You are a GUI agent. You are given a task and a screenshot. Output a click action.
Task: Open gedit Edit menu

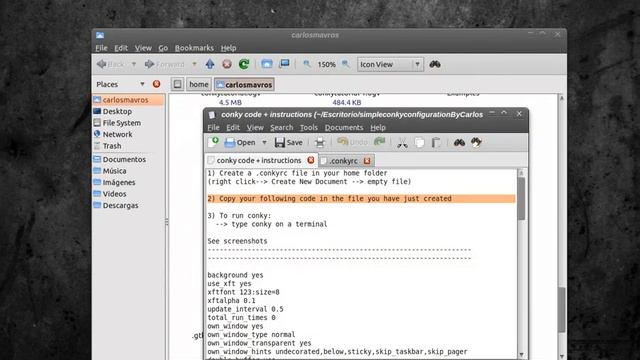(x=233, y=127)
